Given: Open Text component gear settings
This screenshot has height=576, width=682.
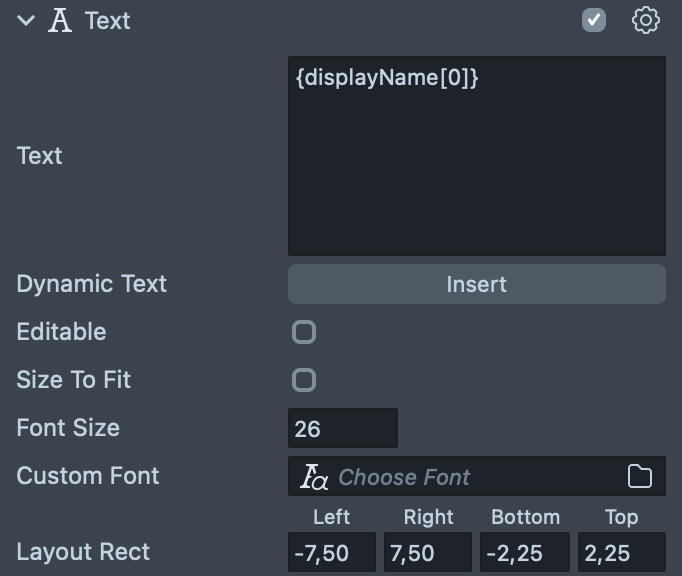Looking at the screenshot, I should [646, 20].
